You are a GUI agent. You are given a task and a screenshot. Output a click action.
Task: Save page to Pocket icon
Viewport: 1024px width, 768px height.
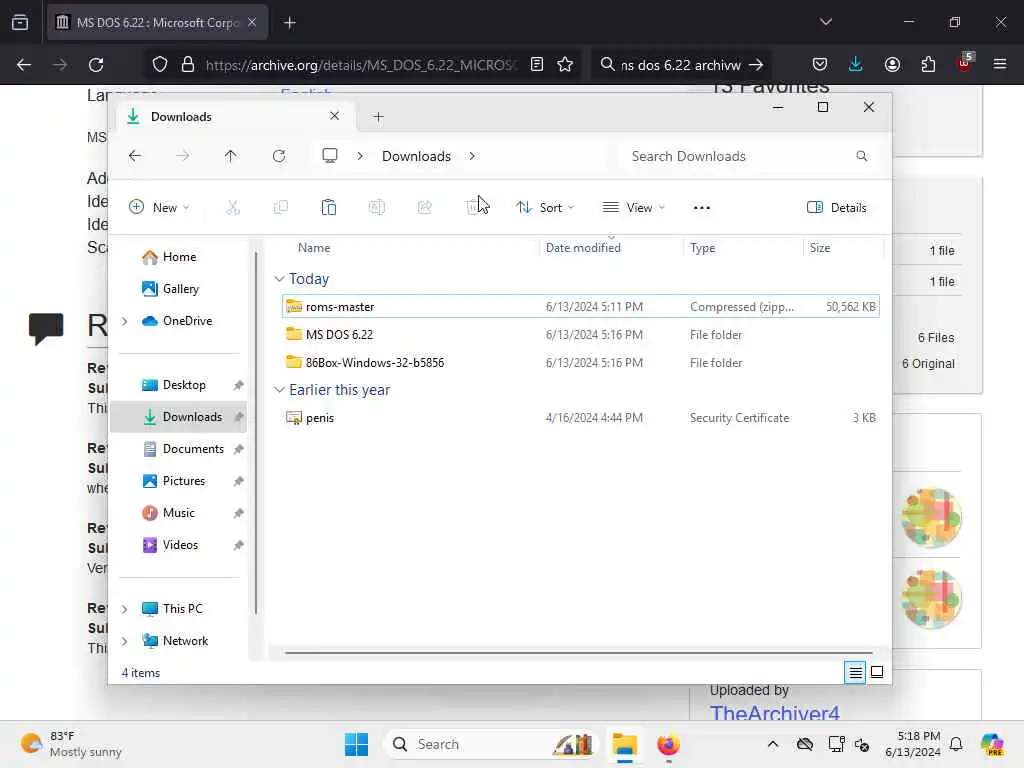820,65
